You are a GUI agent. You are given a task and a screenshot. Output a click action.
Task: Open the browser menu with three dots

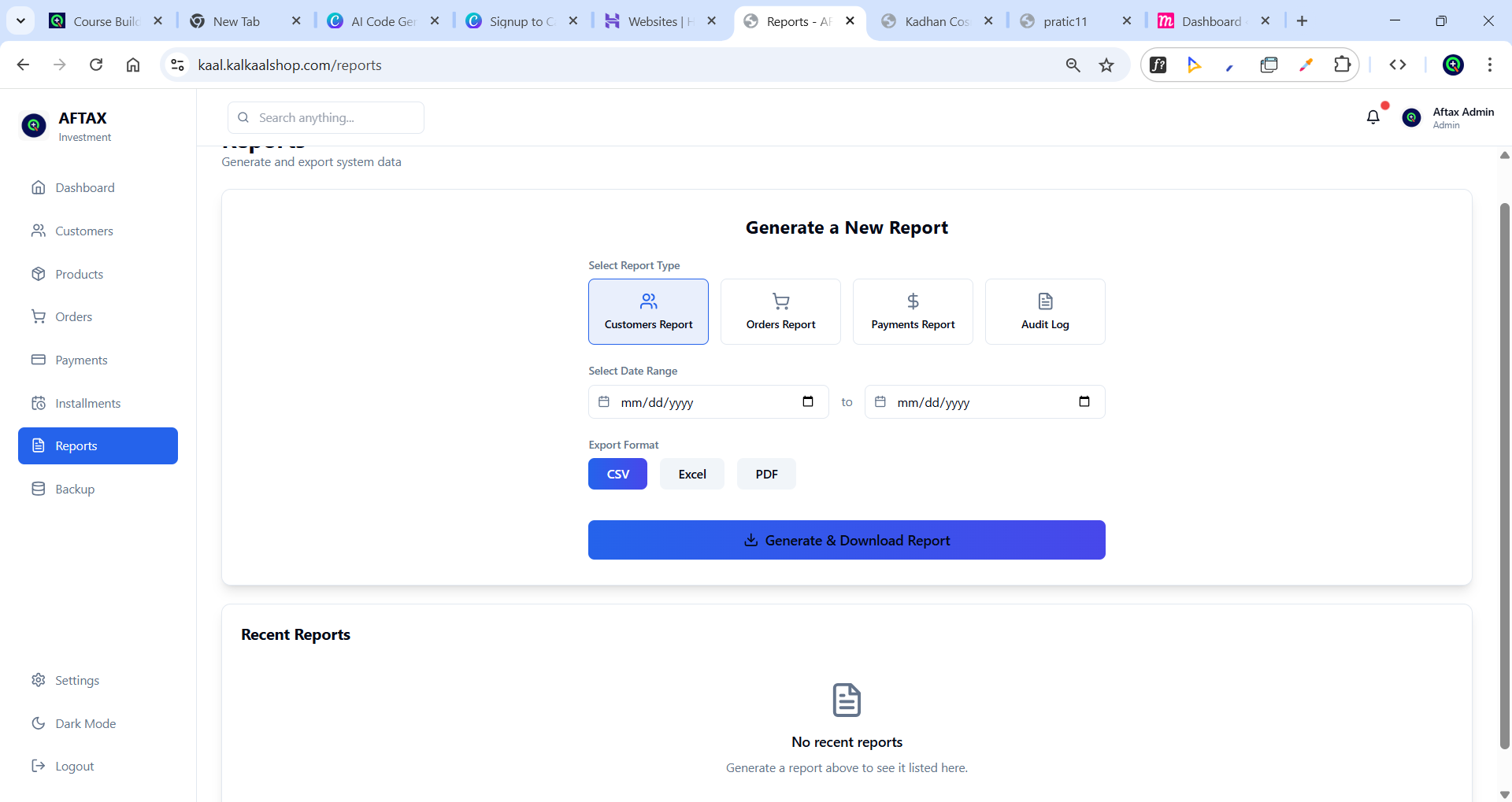pos(1490,65)
